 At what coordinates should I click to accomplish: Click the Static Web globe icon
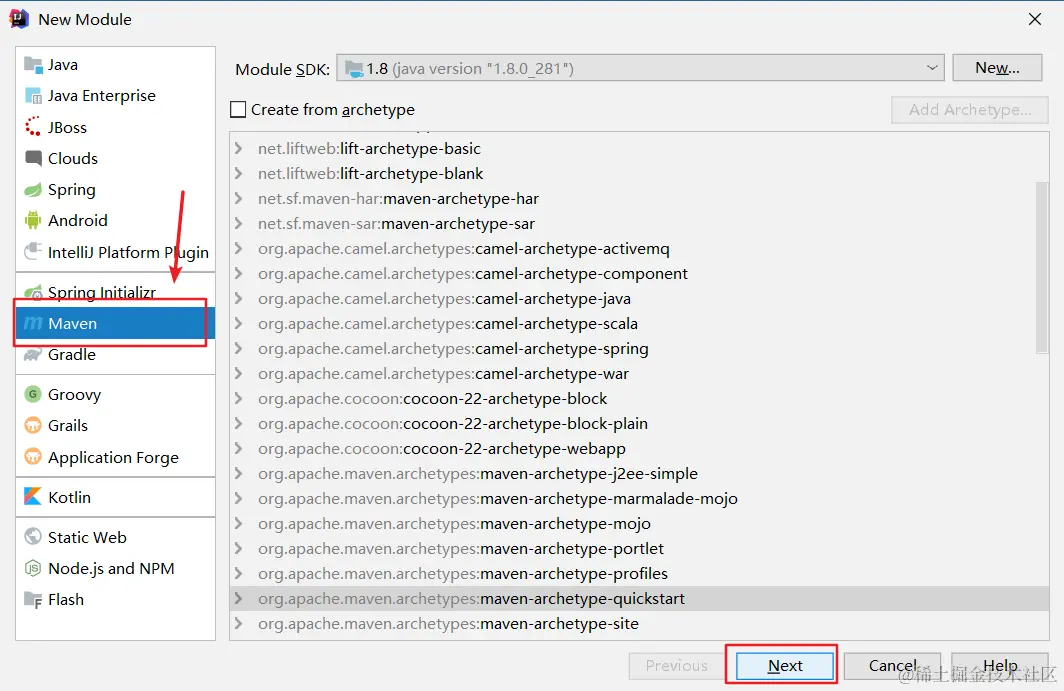pyautogui.click(x=33, y=537)
